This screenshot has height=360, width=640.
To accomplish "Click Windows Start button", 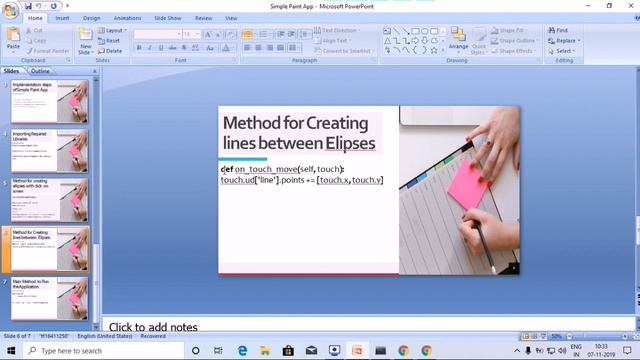I will point(11,351).
